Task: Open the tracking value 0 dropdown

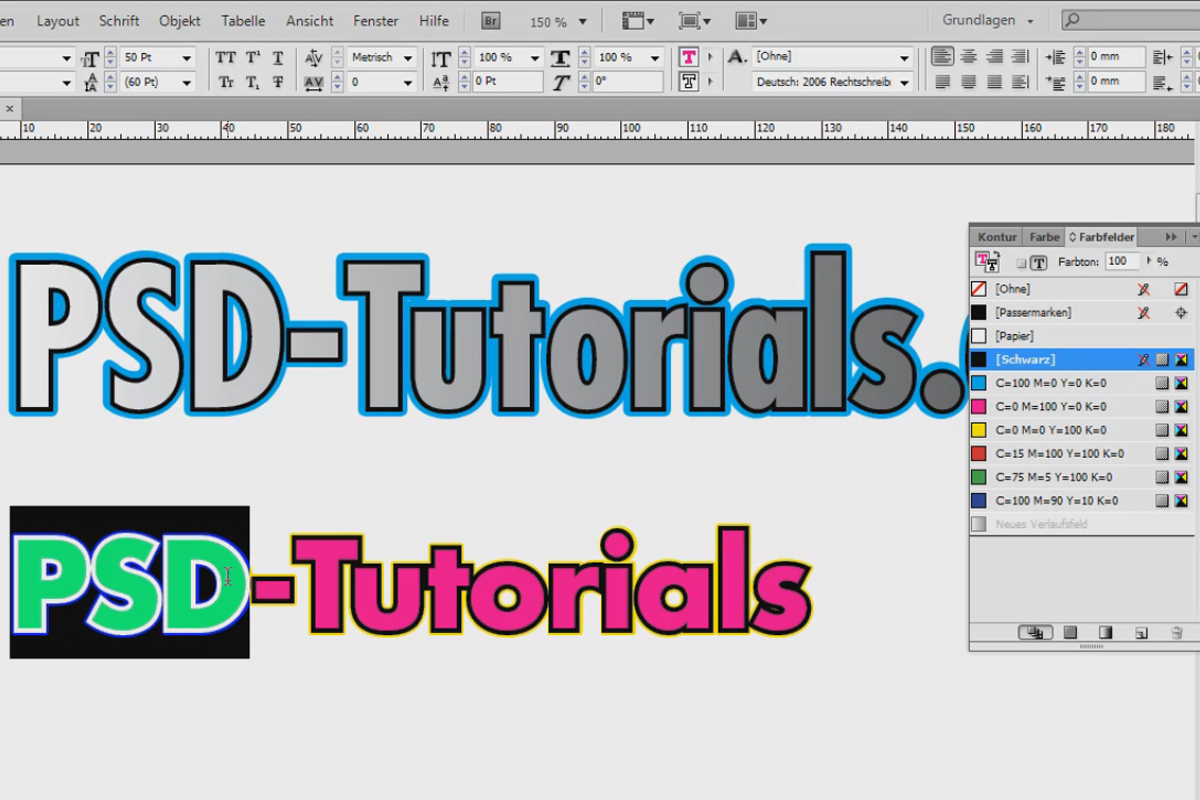Action: [407, 83]
